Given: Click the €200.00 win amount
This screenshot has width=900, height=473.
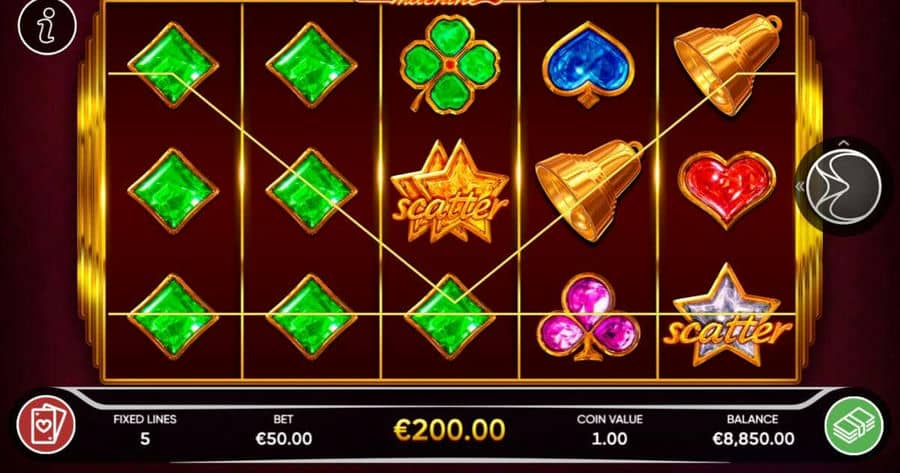Looking at the screenshot, I should (x=449, y=430).
